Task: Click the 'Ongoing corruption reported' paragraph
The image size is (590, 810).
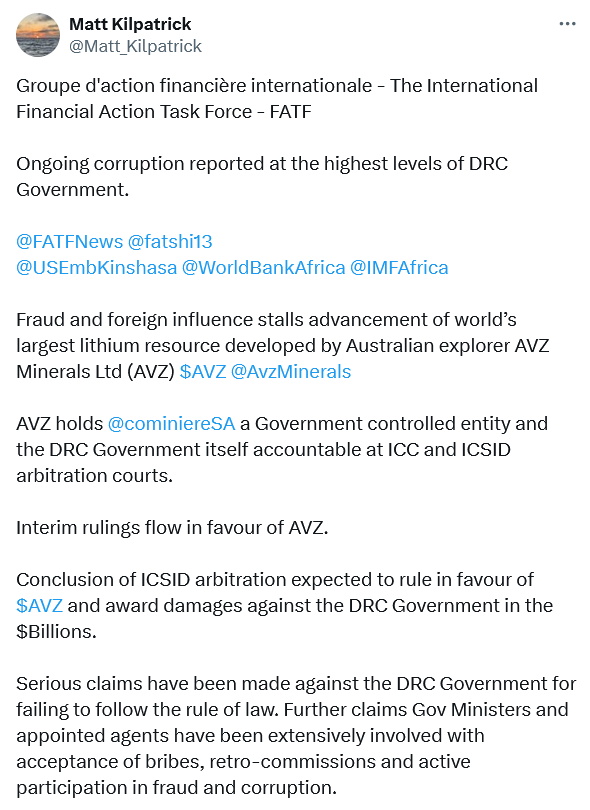Action: pyautogui.click(x=262, y=177)
